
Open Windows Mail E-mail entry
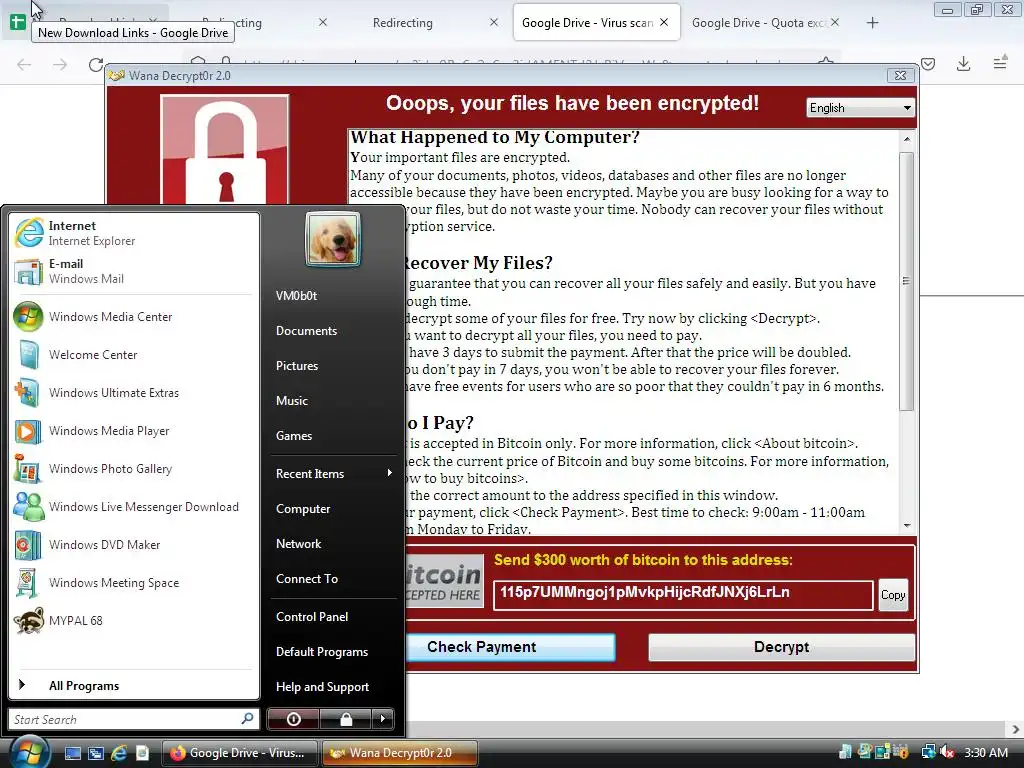tap(133, 271)
